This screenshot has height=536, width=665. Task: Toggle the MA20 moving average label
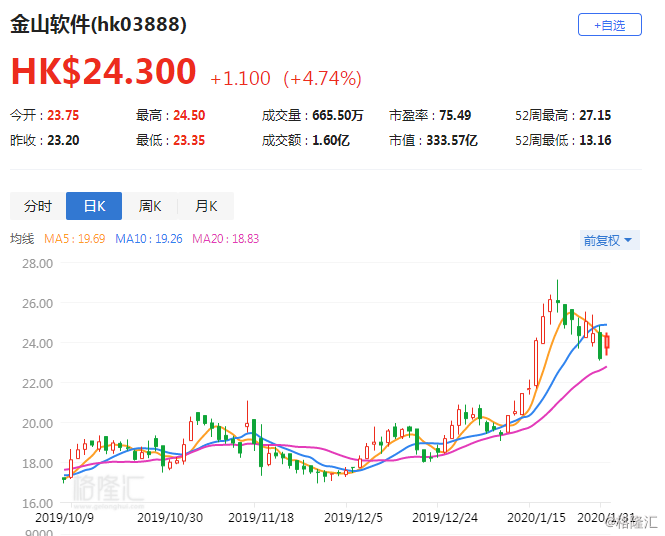tap(226, 239)
